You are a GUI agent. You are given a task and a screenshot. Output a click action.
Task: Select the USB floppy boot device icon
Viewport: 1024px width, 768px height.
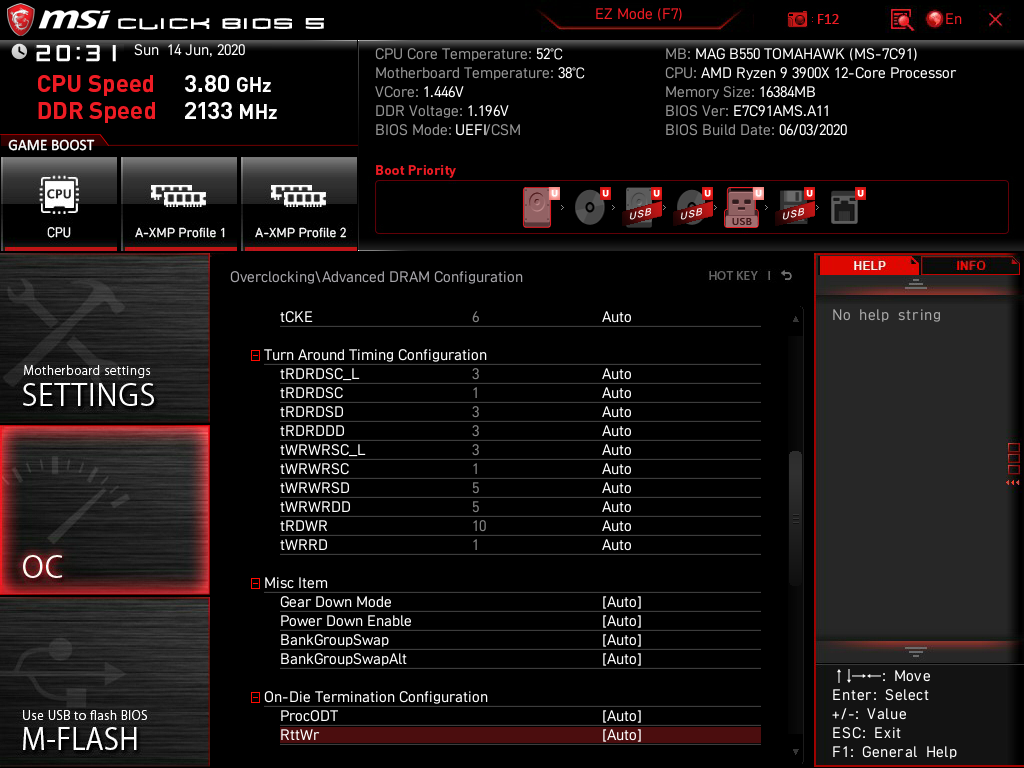tap(795, 207)
